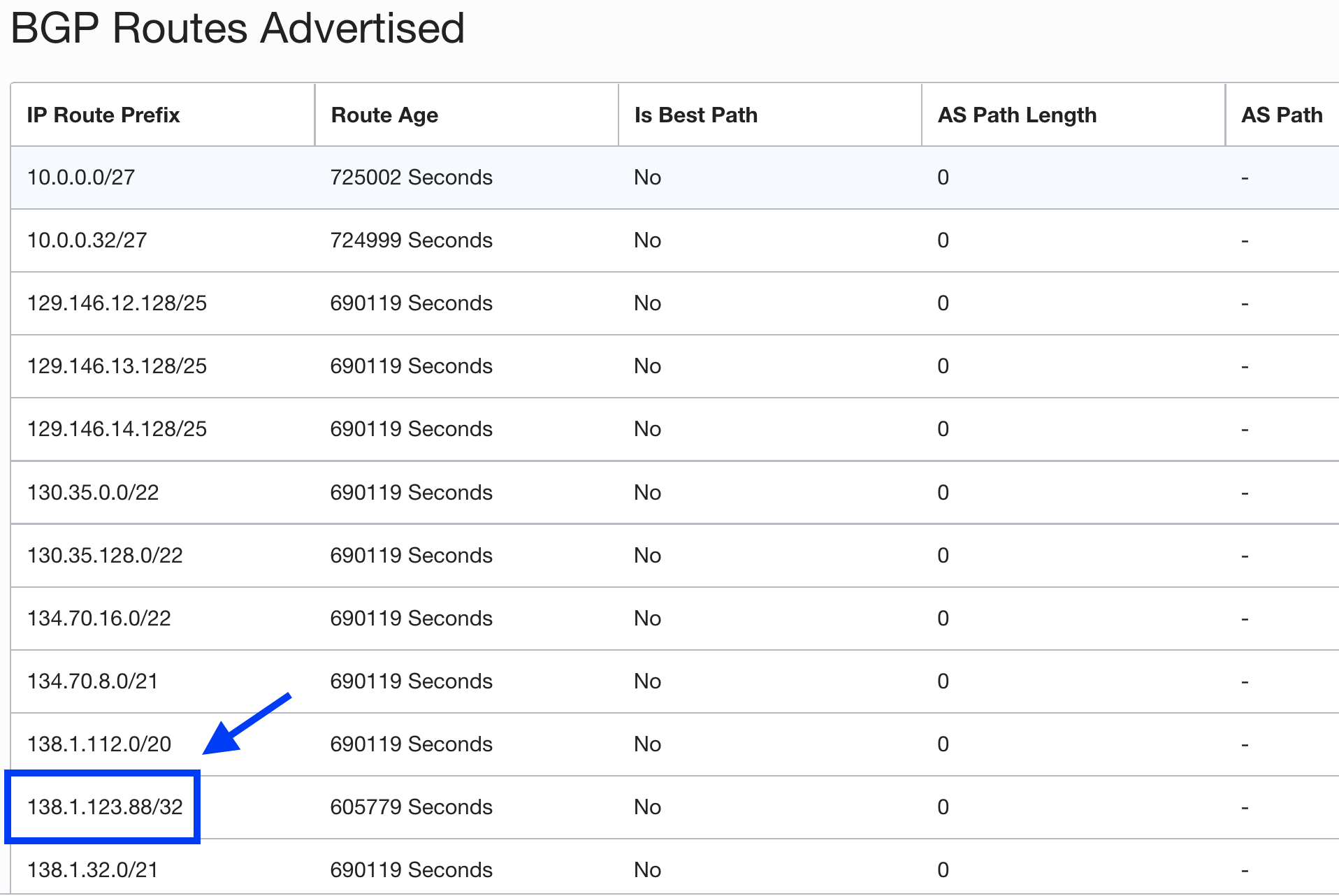Image resolution: width=1339 pixels, height=896 pixels.
Task: Click the 605779 Seconds route age value
Action: pos(411,807)
